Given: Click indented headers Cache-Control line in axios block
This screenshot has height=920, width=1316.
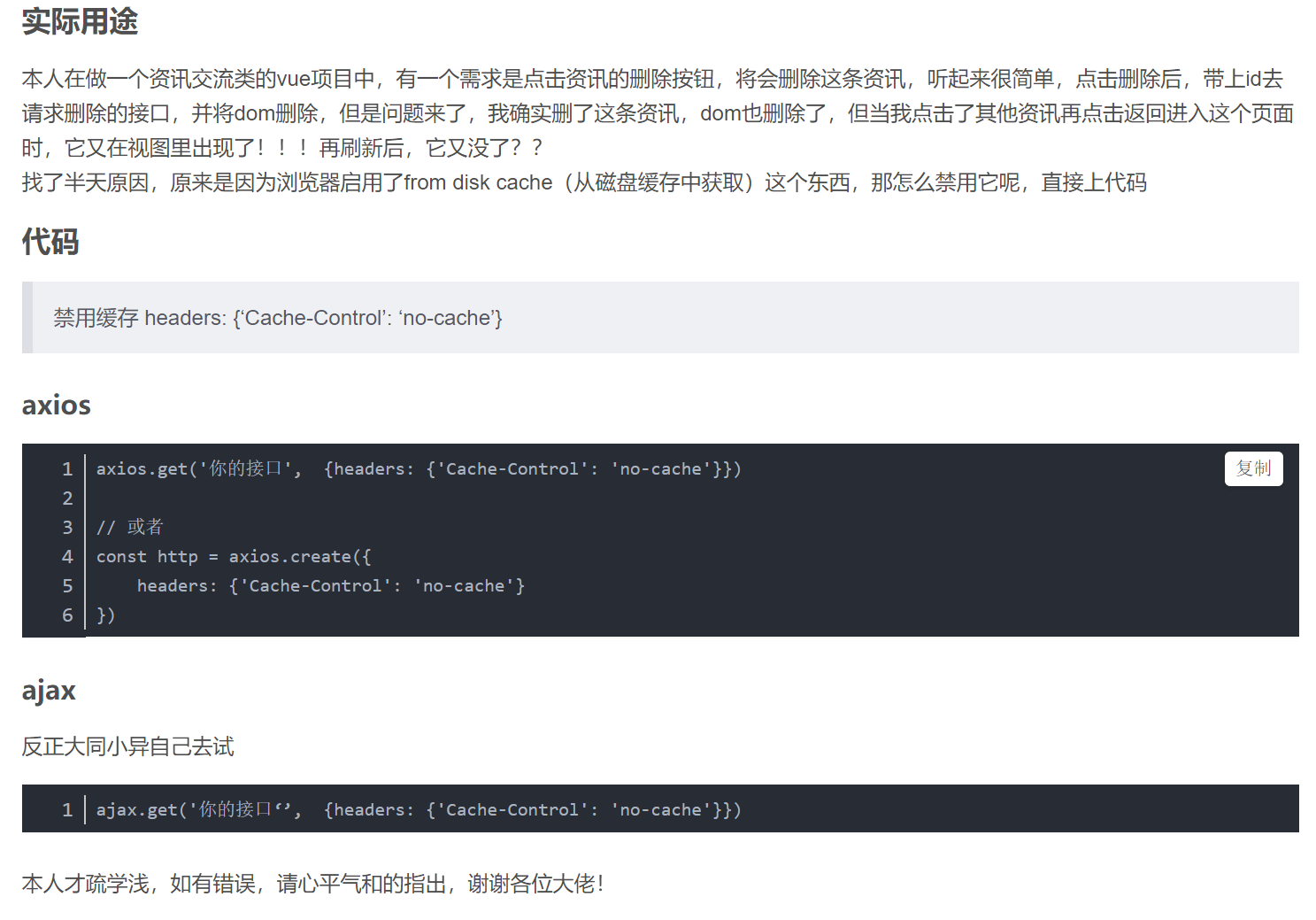Looking at the screenshot, I should click(331, 585).
